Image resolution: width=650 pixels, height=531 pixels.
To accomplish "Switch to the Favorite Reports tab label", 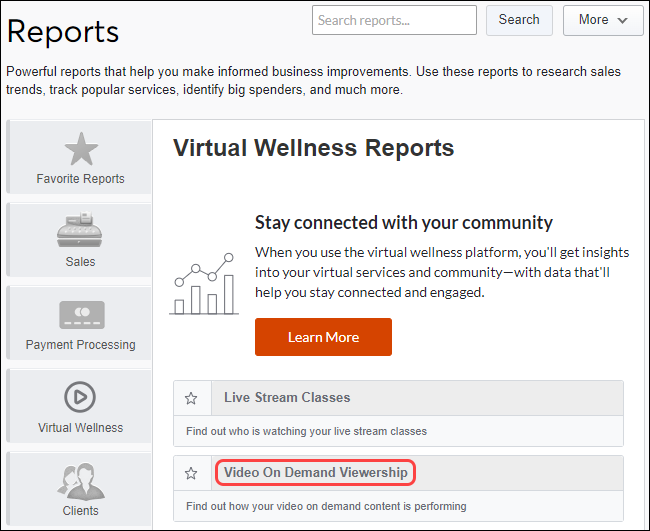I will 80,179.
